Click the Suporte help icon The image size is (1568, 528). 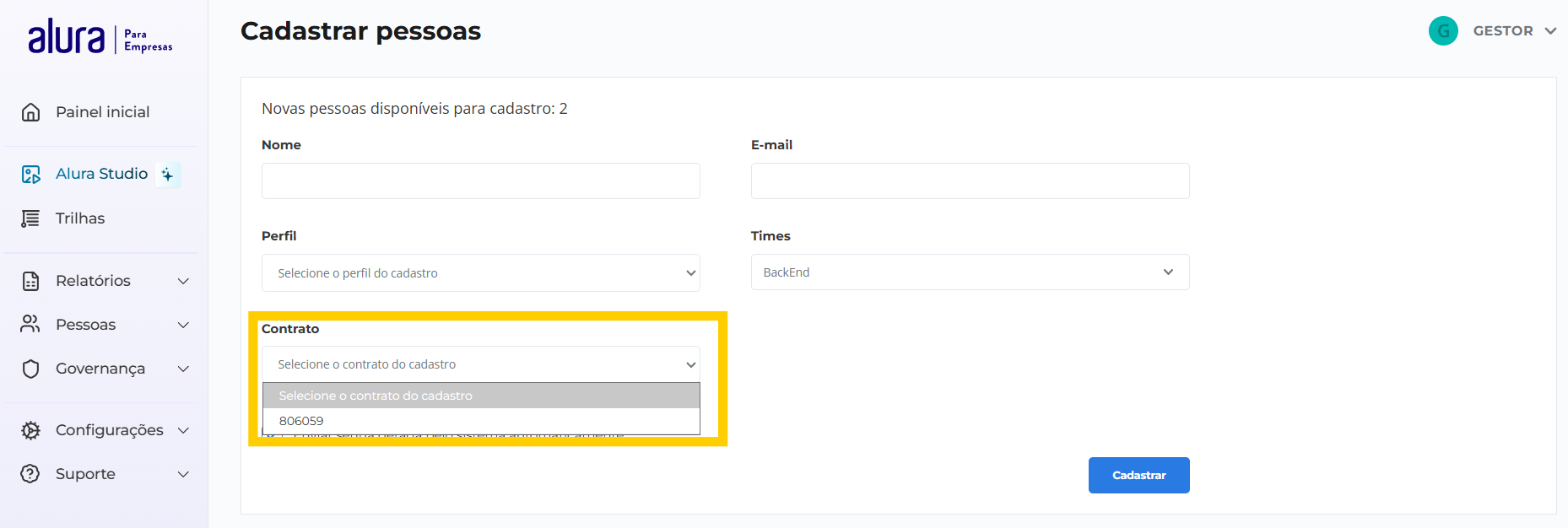tap(31, 474)
